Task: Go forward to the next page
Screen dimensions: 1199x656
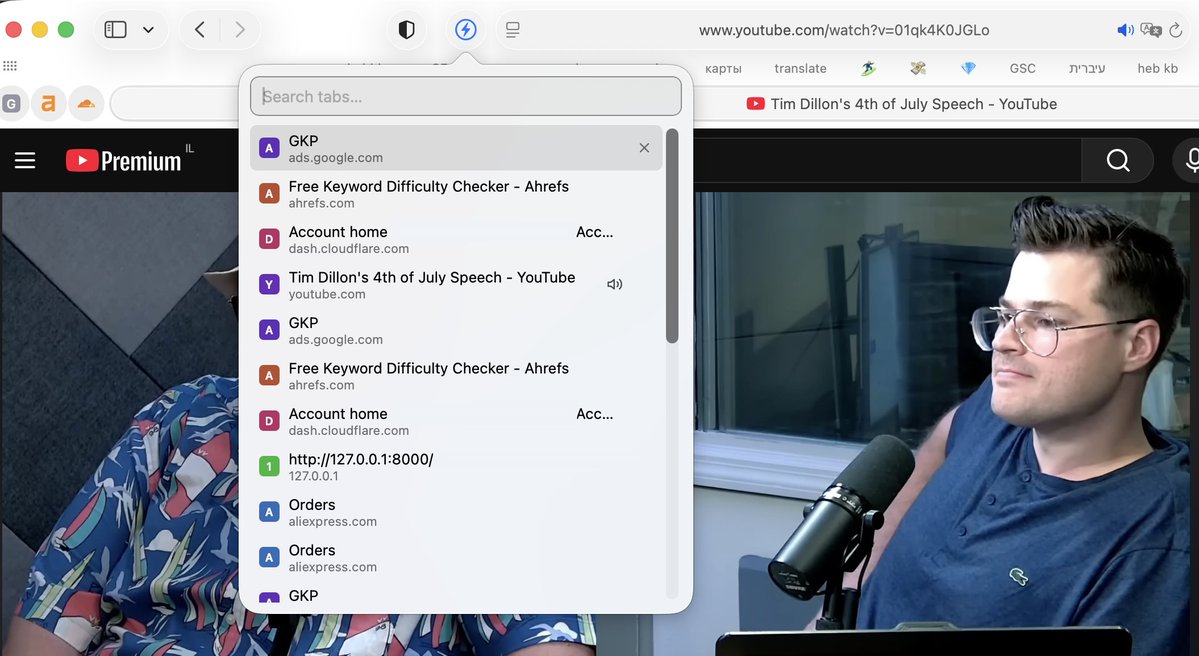Action: [x=240, y=30]
